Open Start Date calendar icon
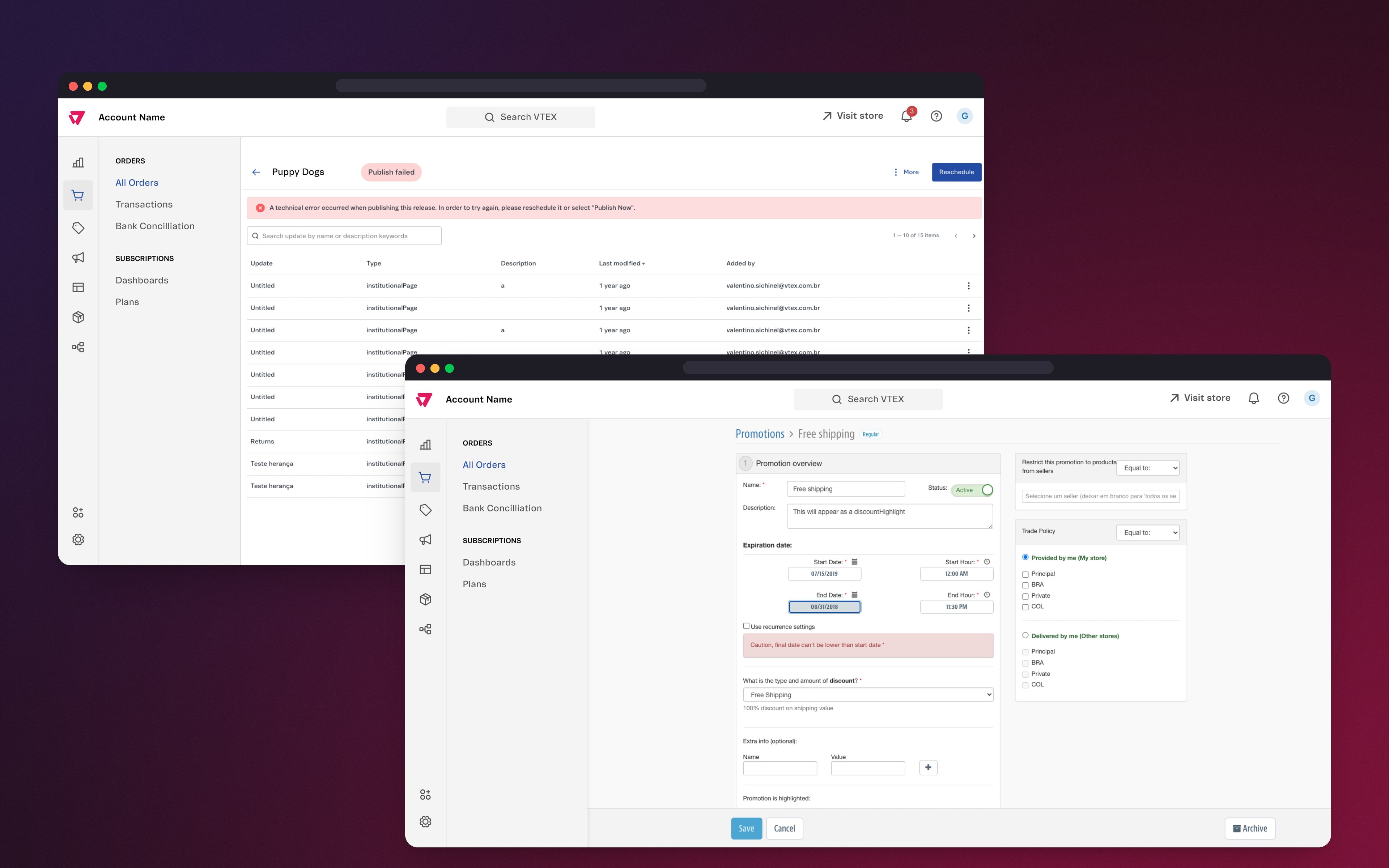 click(854, 562)
